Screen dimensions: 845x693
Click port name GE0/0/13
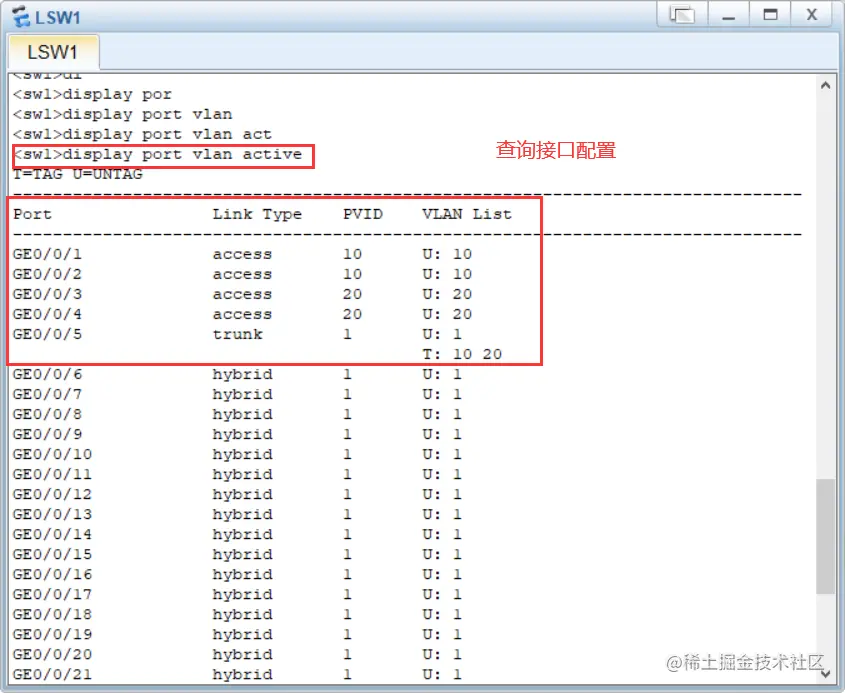(52, 514)
